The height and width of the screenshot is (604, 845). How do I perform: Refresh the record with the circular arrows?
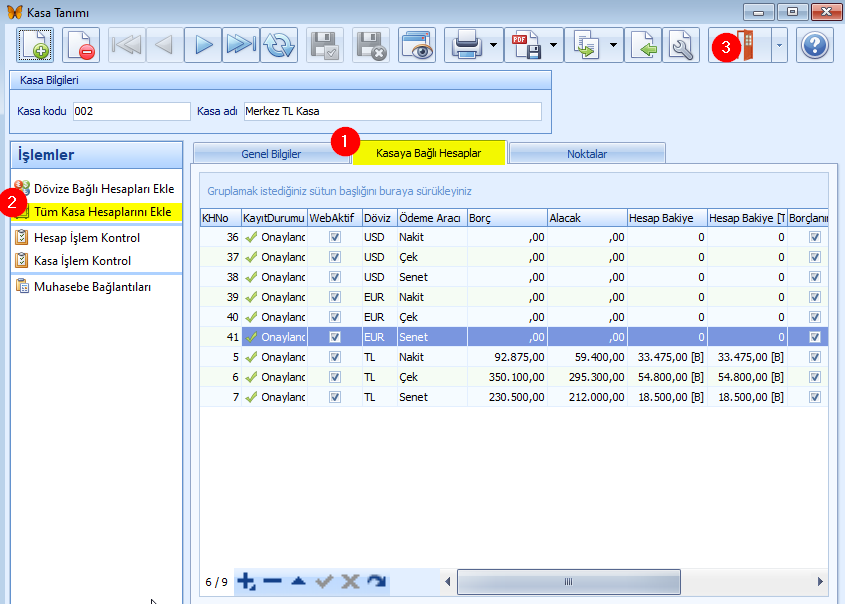[x=279, y=45]
